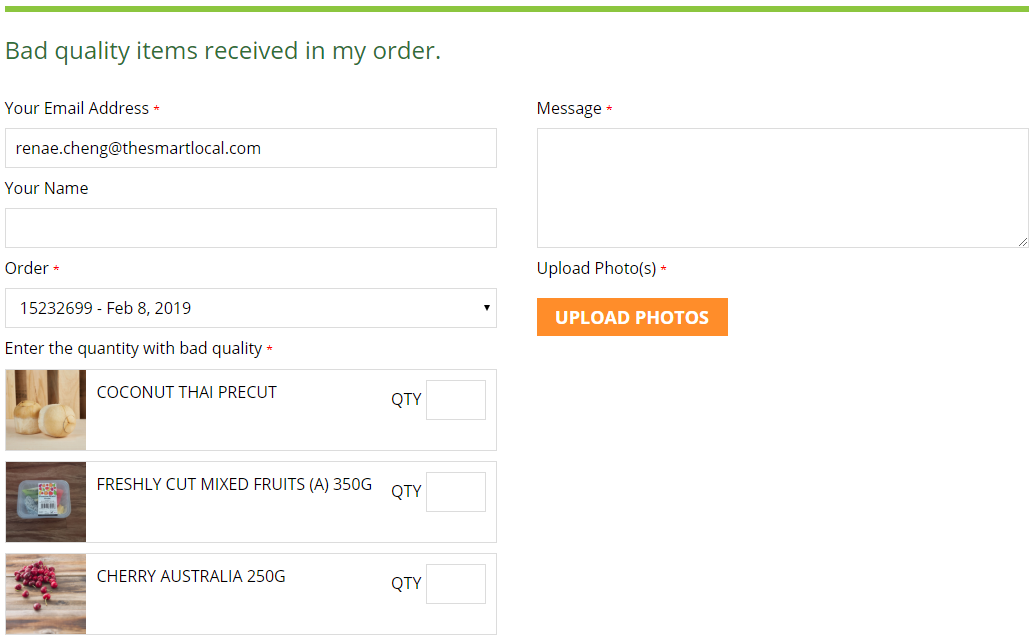The height and width of the screenshot is (639, 1036).
Task: Click the Cherry Australia 250G name
Action: [191, 576]
